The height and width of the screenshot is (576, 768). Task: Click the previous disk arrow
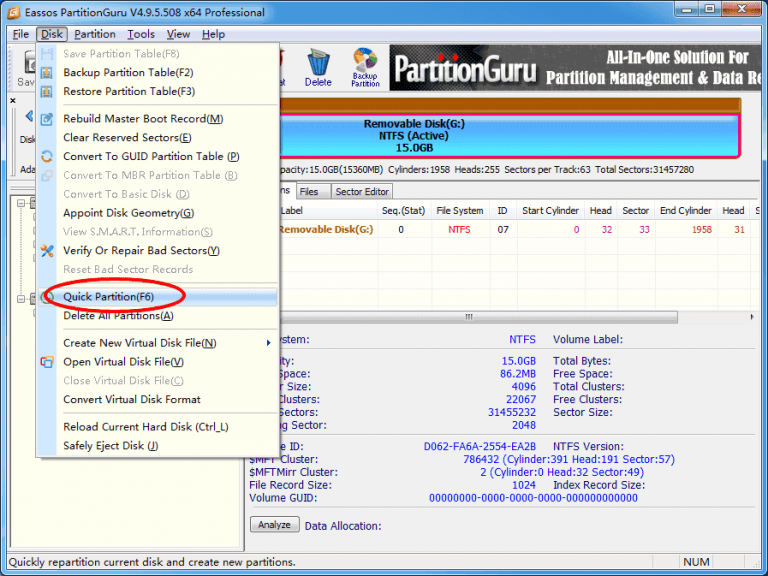(29, 116)
